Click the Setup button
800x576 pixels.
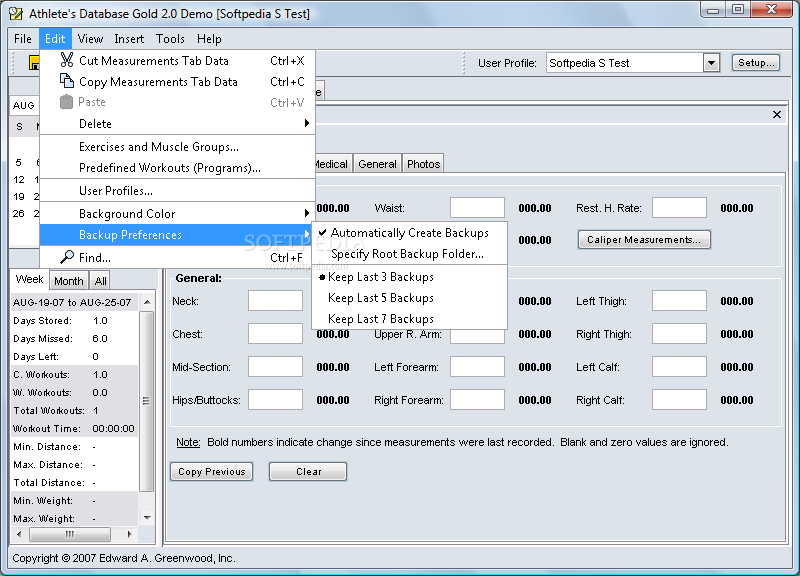point(756,63)
